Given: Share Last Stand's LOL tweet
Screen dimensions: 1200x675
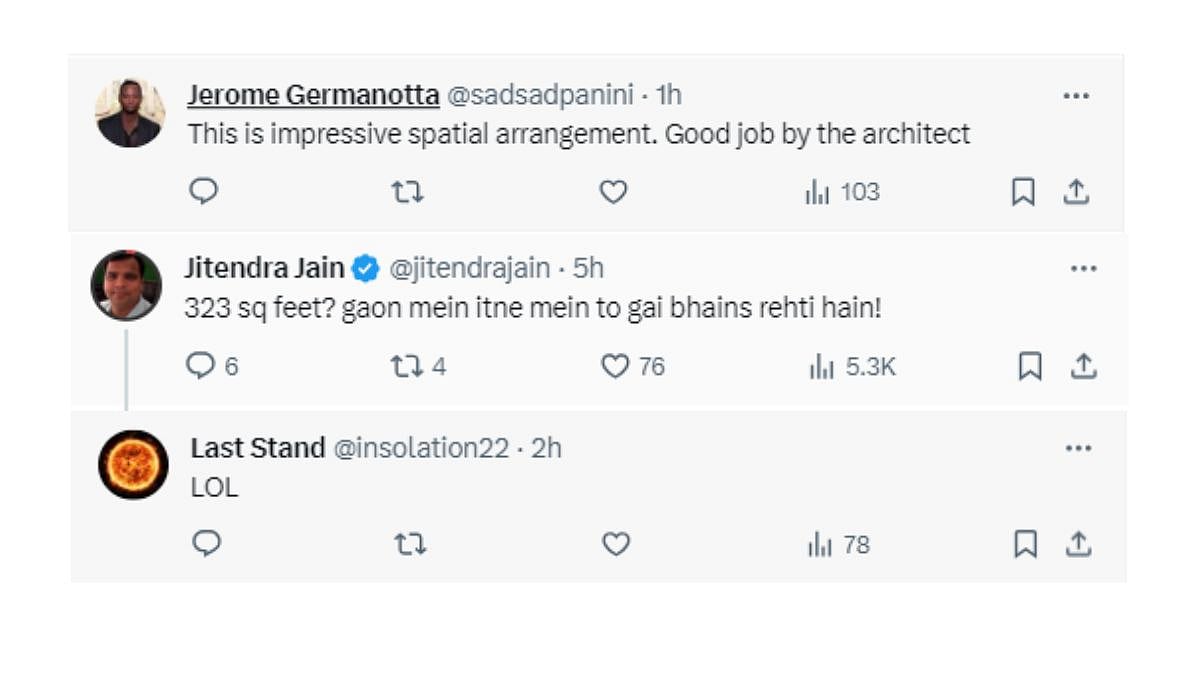Looking at the screenshot, I should point(1078,544).
